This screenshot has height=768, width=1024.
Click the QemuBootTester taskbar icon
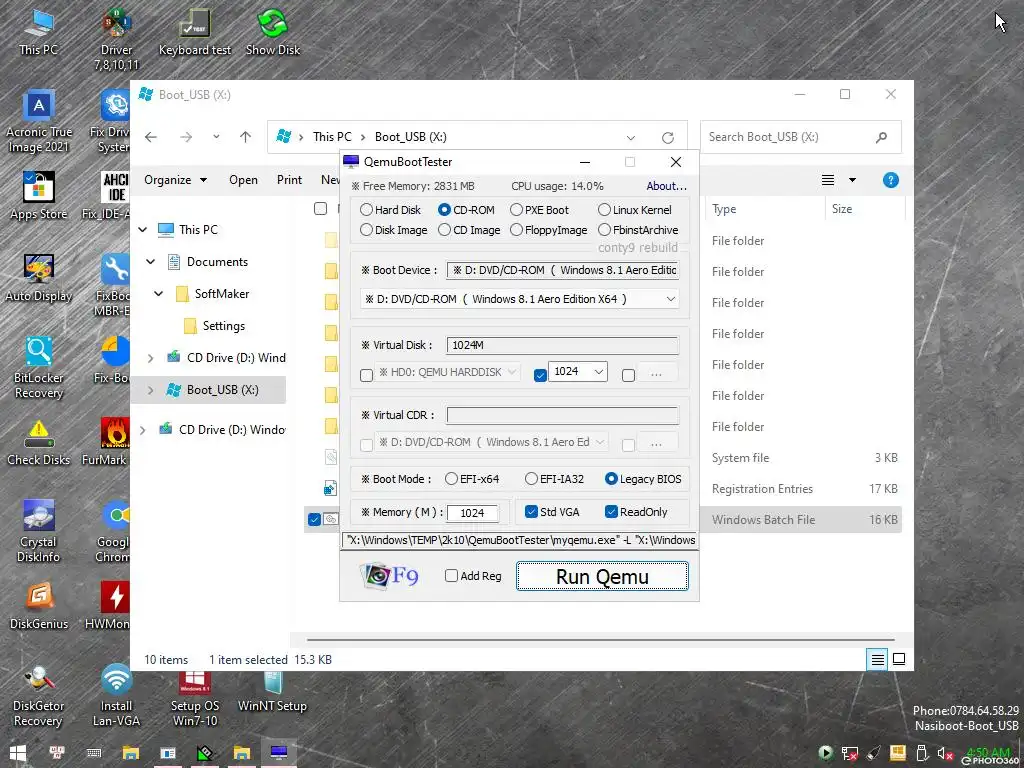pyautogui.click(x=279, y=753)
